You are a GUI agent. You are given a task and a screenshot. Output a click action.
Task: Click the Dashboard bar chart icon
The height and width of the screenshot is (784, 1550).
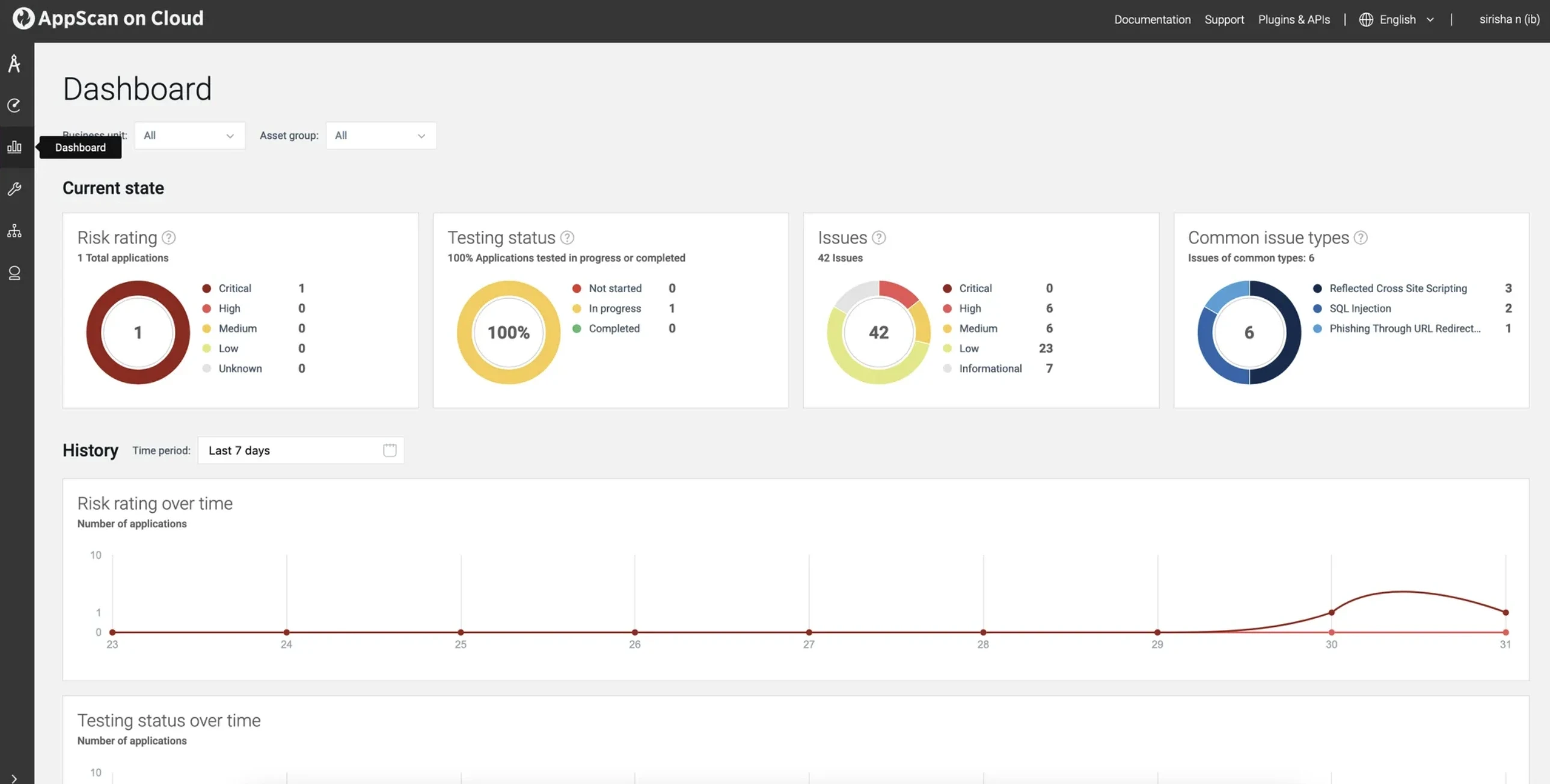point(14,146)
